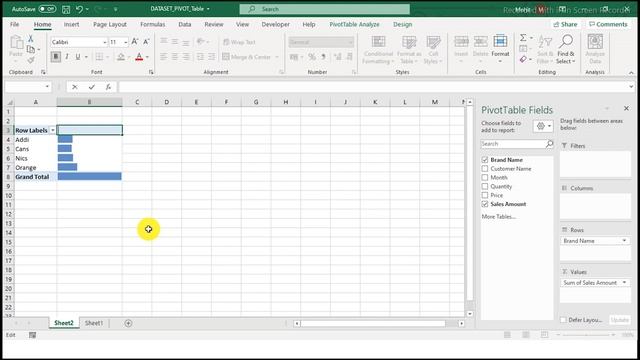This screenshot has height=360, width=640.
Task: Click the Conditional Formatting icon
Action: point(378,42)
